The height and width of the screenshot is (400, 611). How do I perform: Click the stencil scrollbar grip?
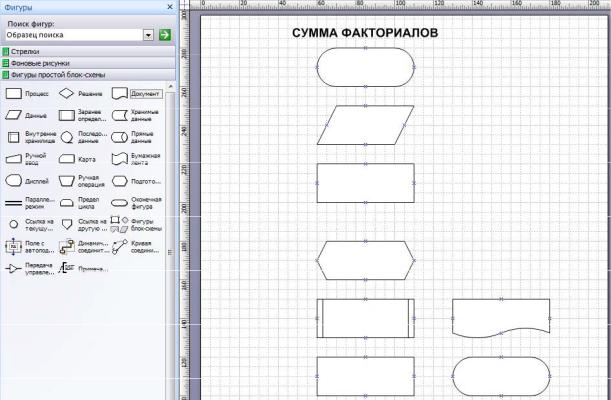tap(170, 252)
